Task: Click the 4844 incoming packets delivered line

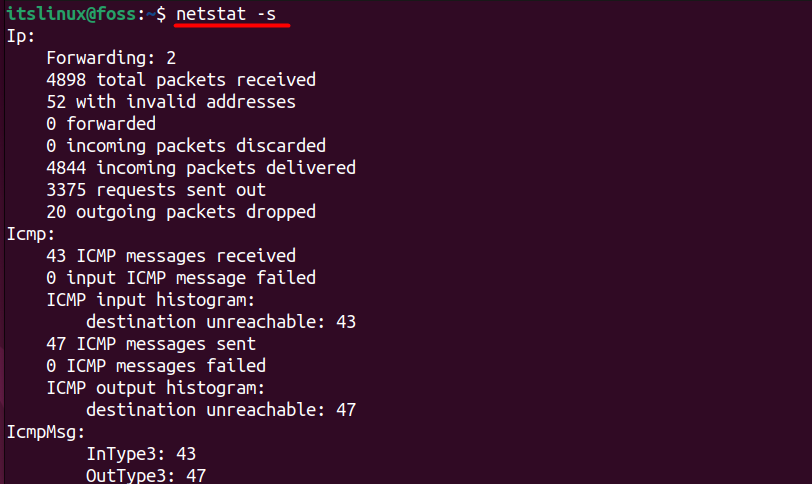Action: pyautogui.click(x=201, y=168)
